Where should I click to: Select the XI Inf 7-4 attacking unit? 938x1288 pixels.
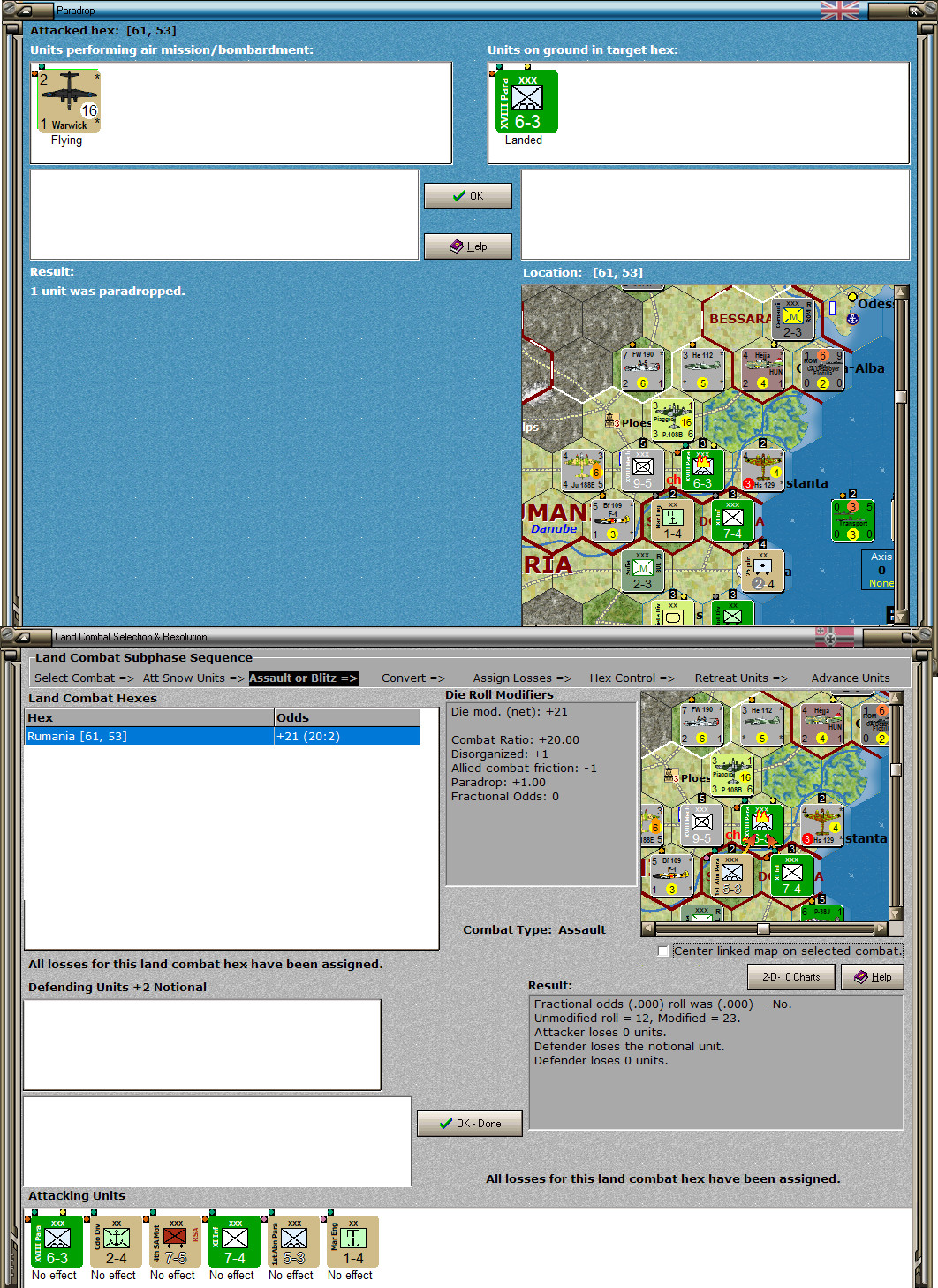[x=235, y=1241]
